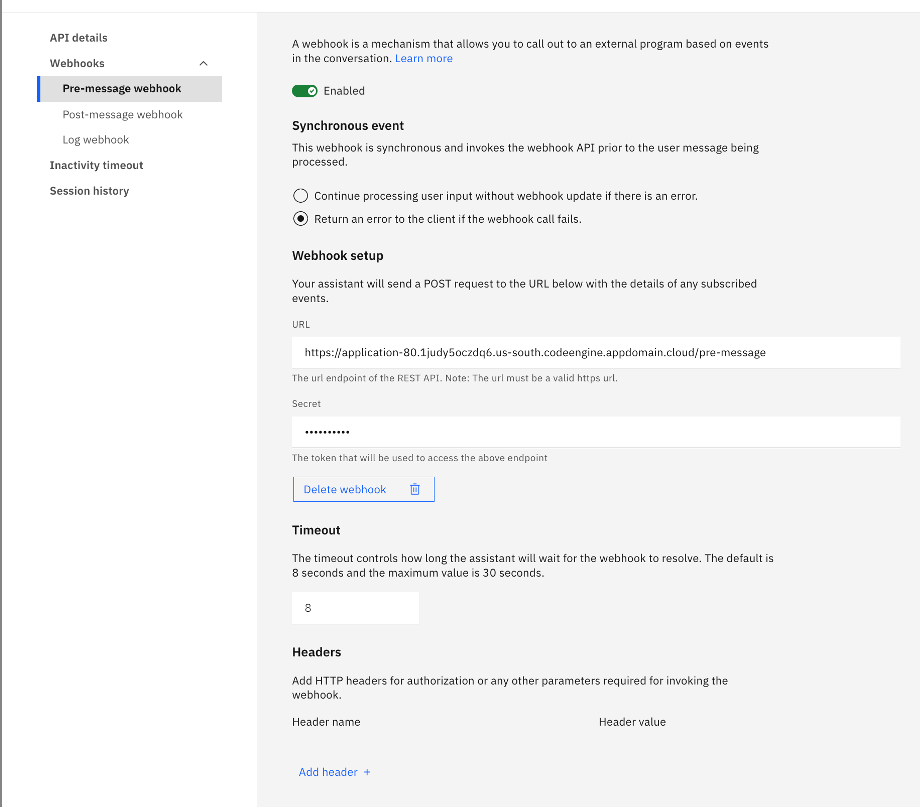Image resolution: width=920 pixels, height=808 pixels.
Task: Open the Session history section
Action: click(x=89, y=191)
